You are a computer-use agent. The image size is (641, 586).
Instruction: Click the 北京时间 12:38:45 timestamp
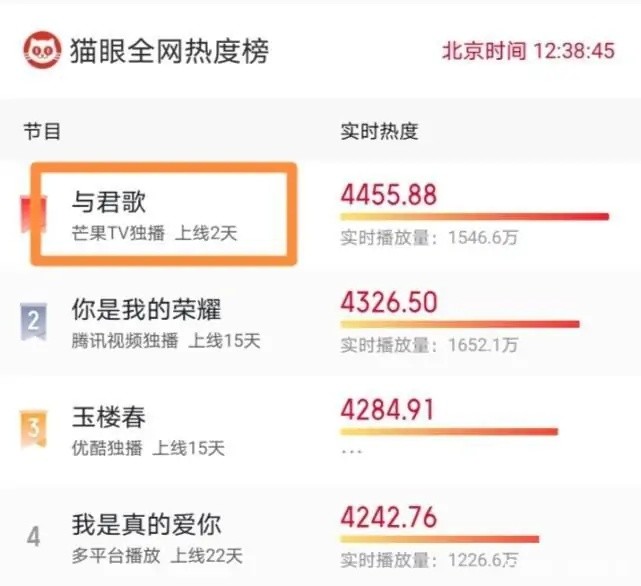pyautogui.click(x=528, y=51)
